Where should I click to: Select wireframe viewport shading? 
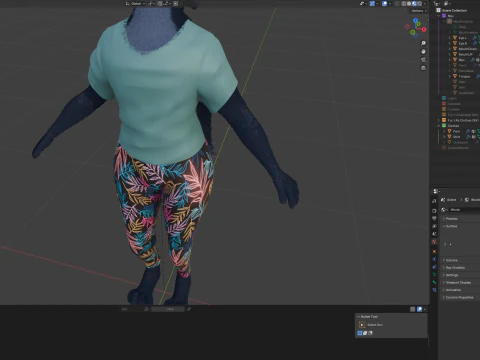[404, 4]
